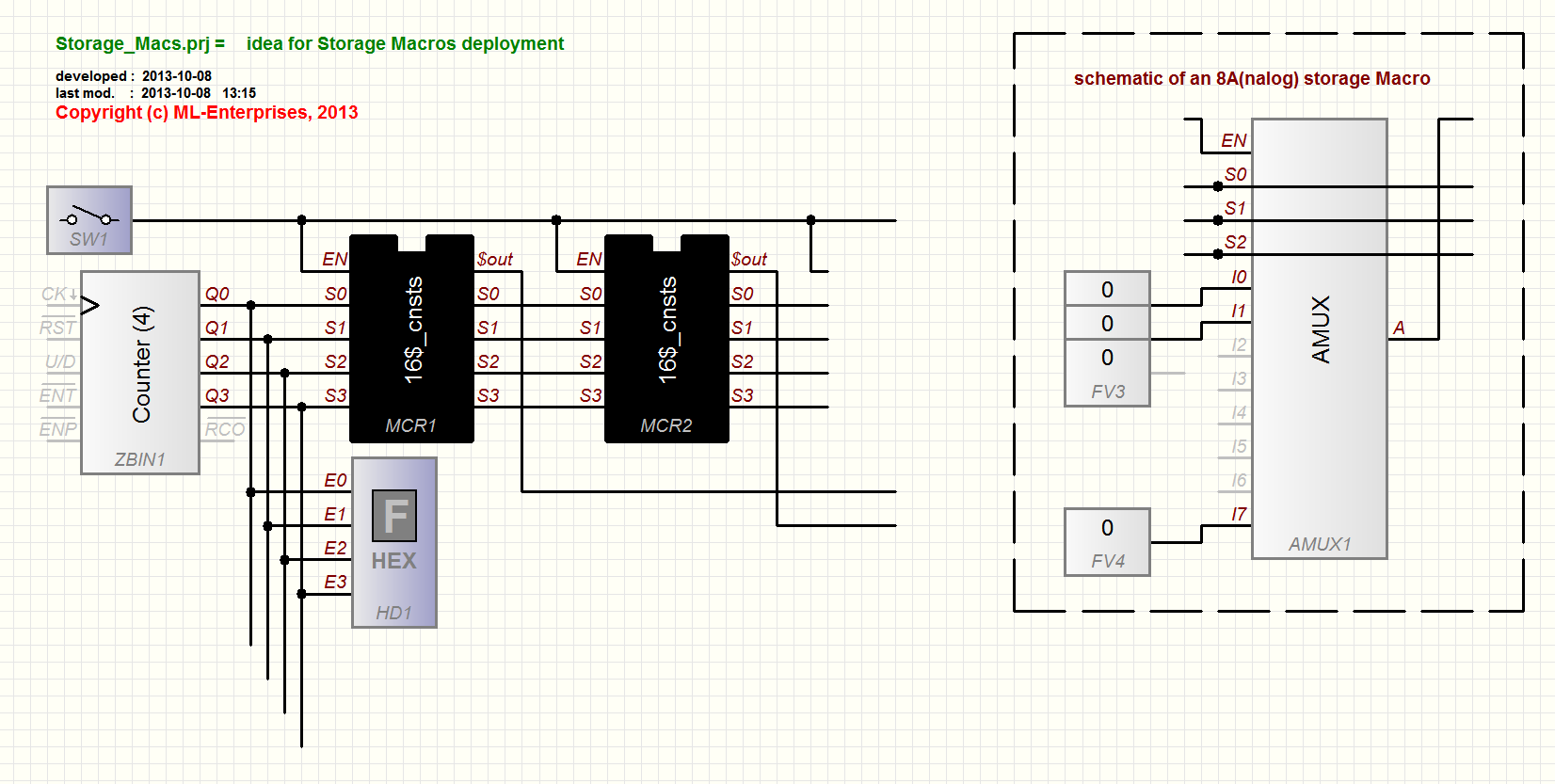Viewport: 1555px width, 784px height.
Task: Click the middle 0 value field of FV3
Action: click(x=1108, y=324)
